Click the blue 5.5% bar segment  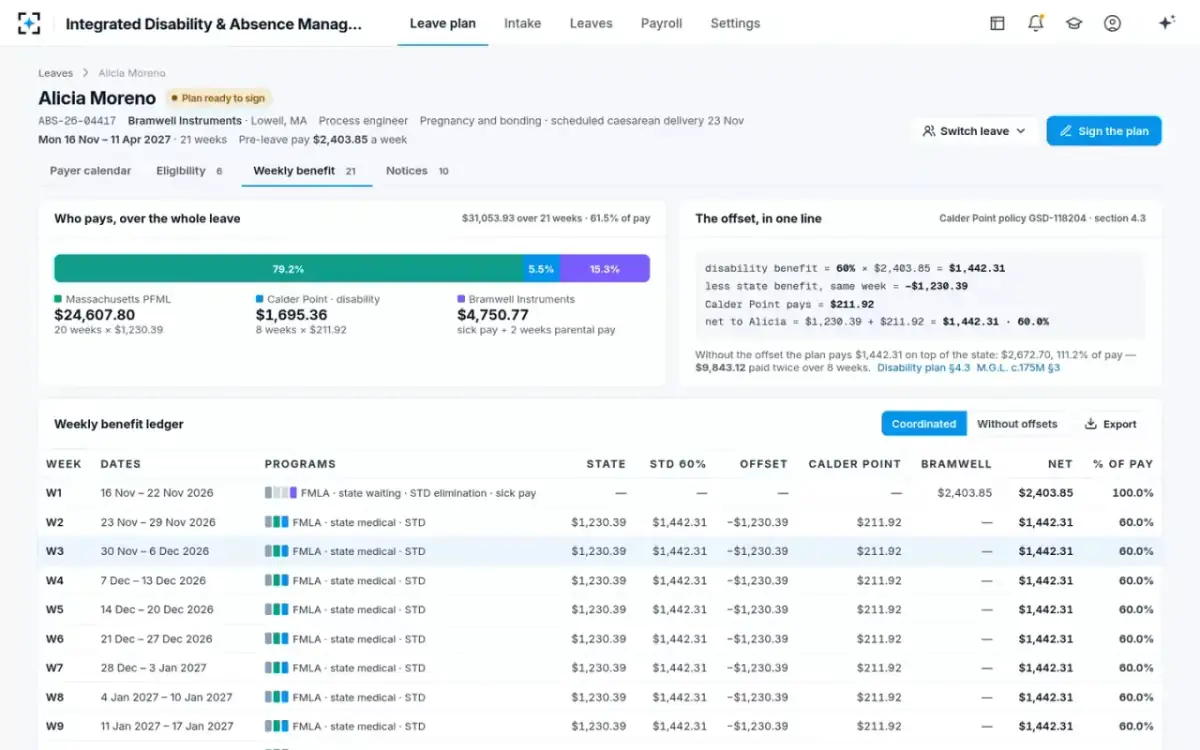[x=541, y=269]
